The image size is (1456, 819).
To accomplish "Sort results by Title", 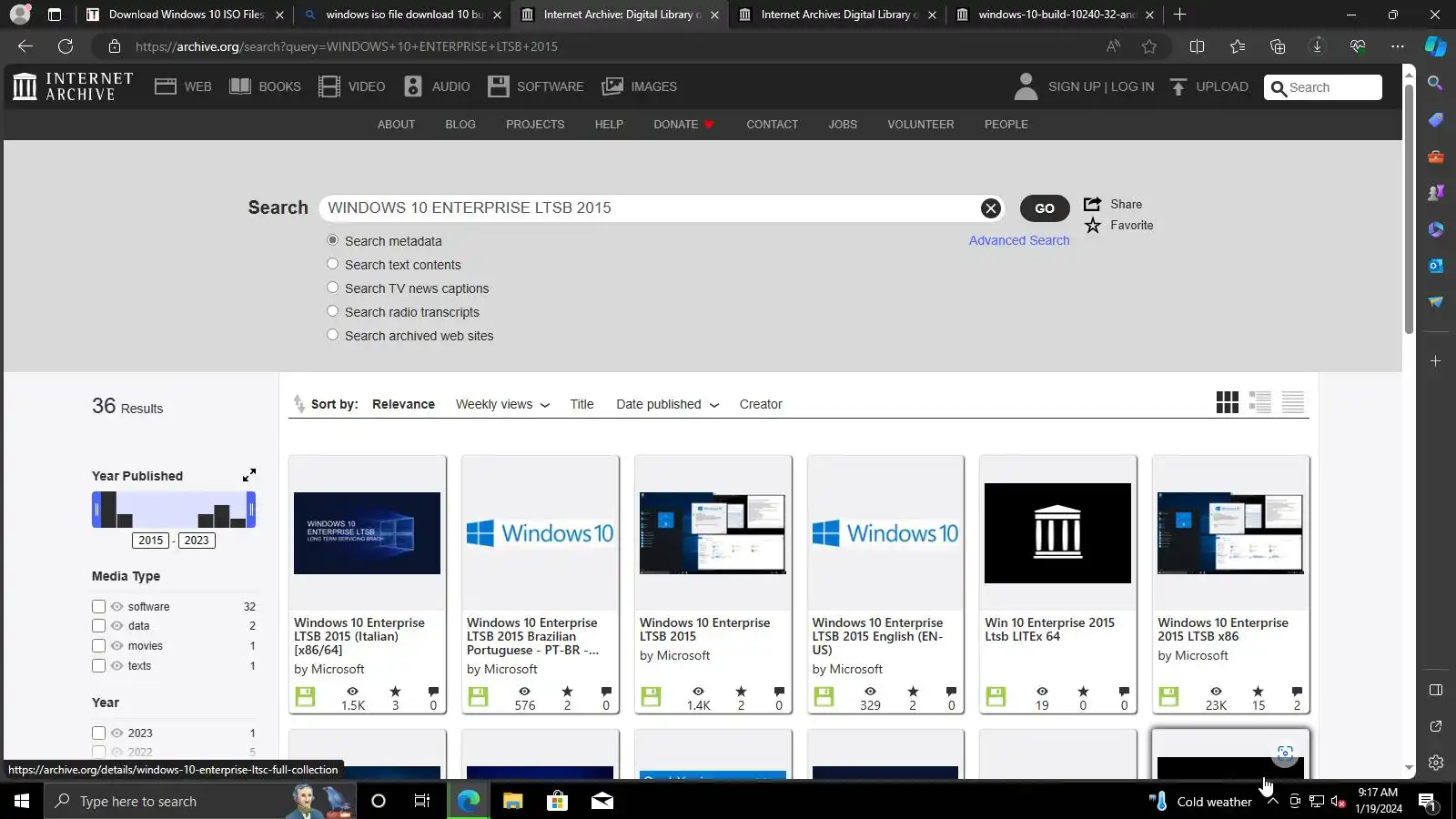I will click(x=581, y=404).
